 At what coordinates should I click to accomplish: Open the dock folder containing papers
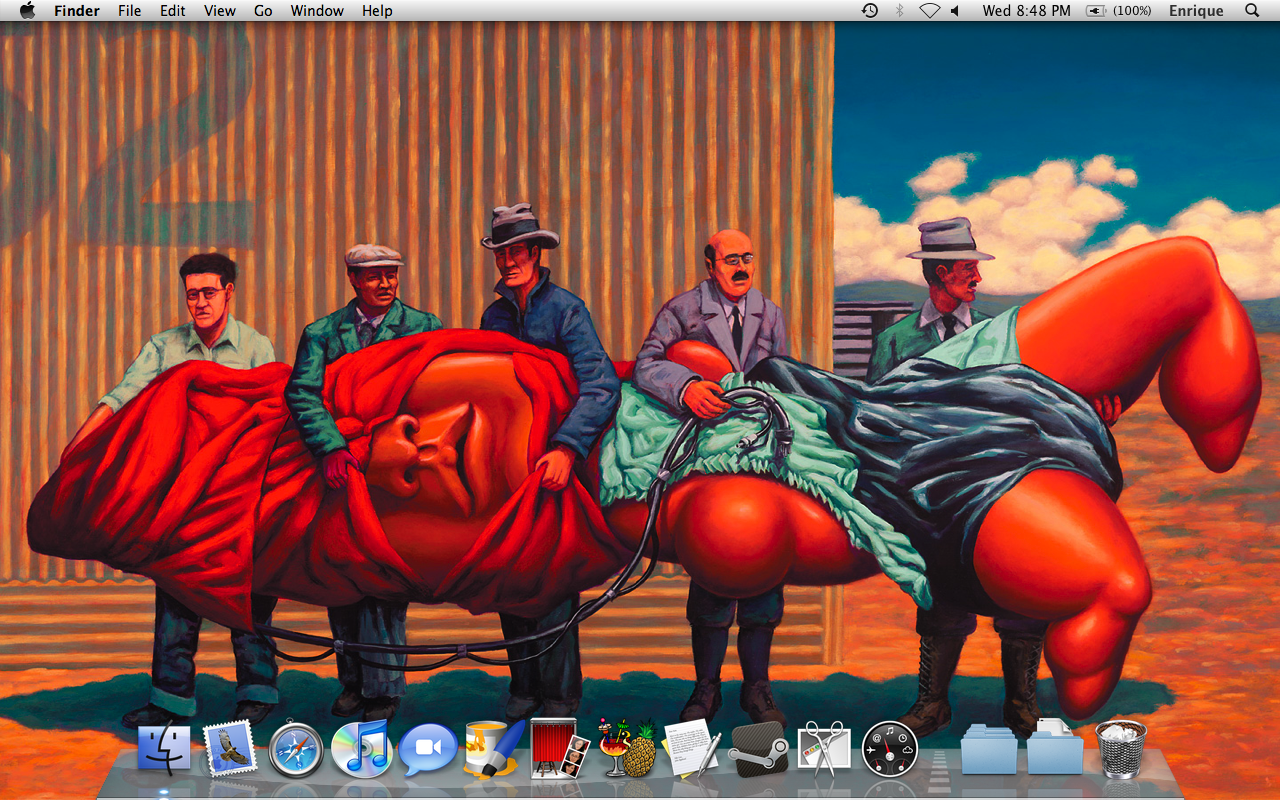[1055, 747]
